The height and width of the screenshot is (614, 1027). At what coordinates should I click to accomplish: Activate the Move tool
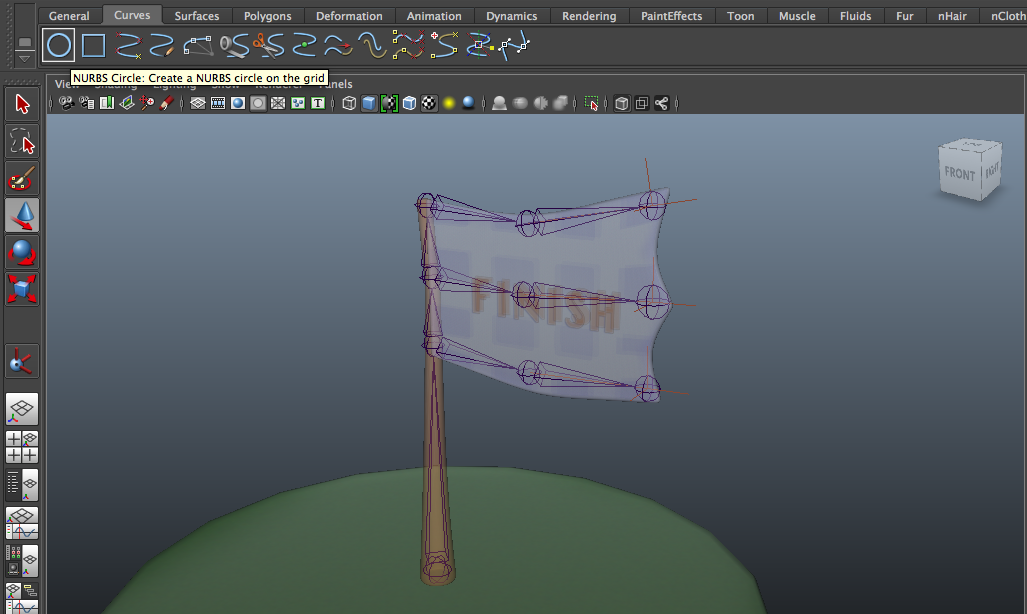(x=20, y=215)
